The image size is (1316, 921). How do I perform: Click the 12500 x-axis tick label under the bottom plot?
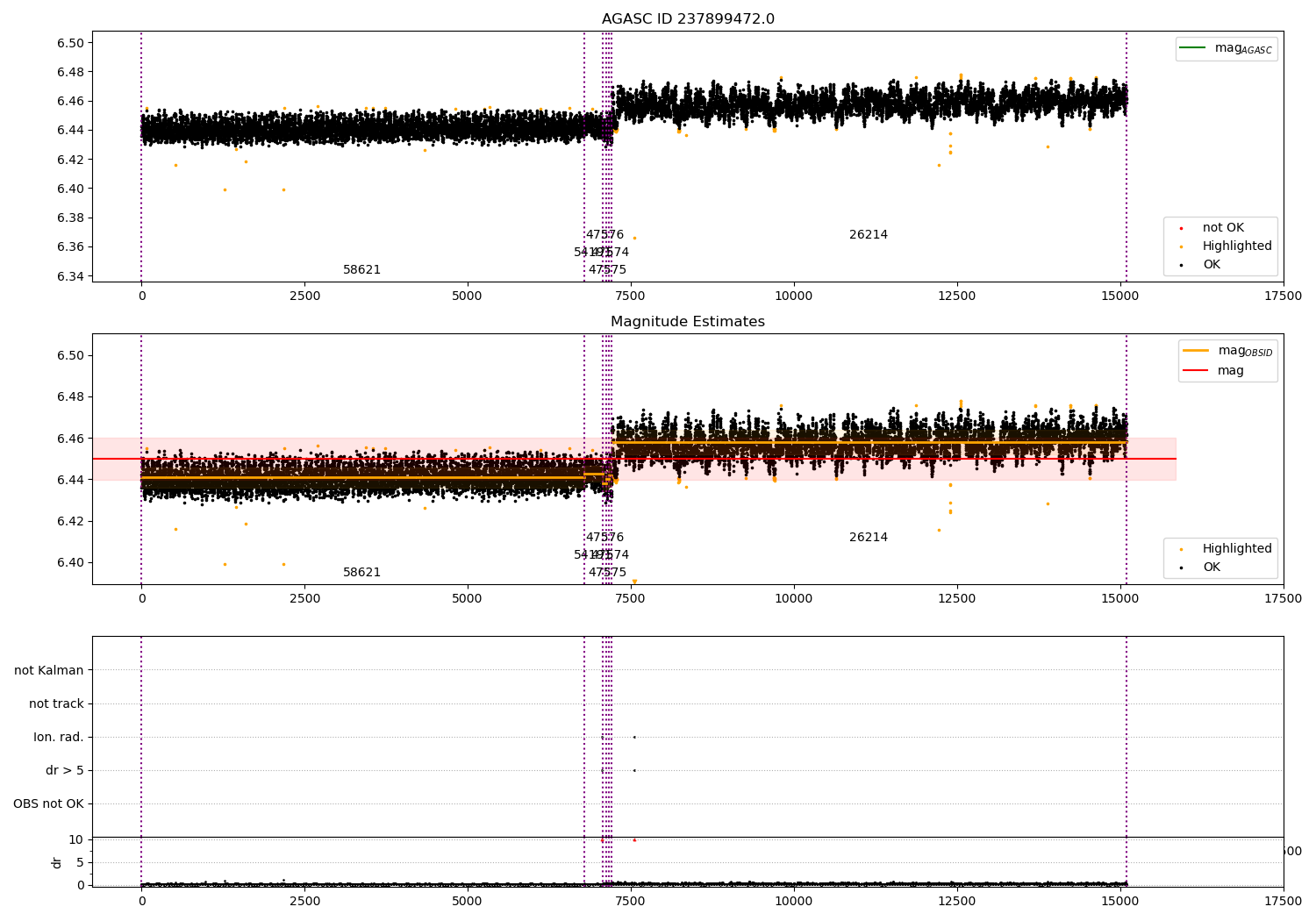(x=957, y=901)
